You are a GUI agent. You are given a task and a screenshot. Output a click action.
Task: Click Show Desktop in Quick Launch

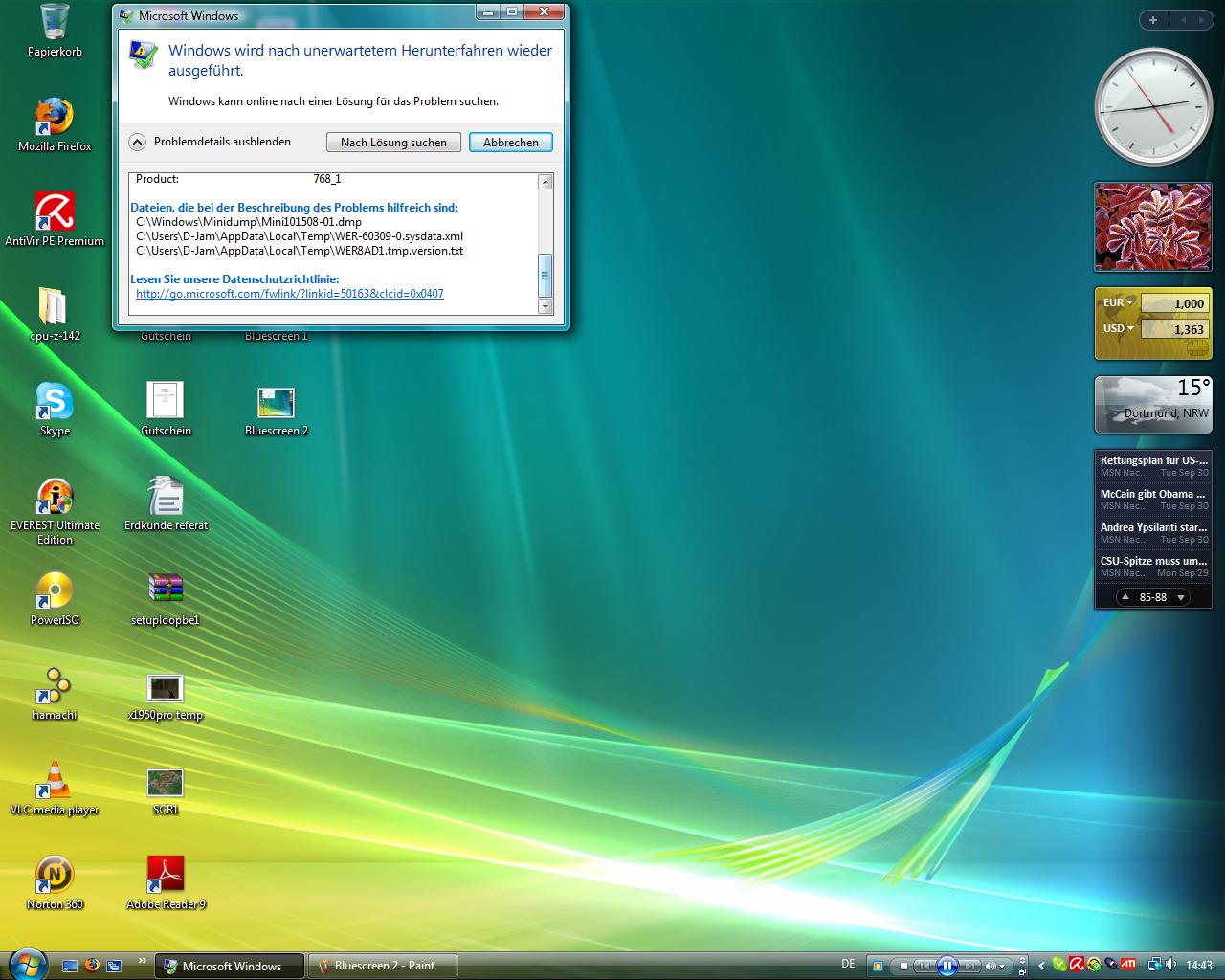click(70, 966)
